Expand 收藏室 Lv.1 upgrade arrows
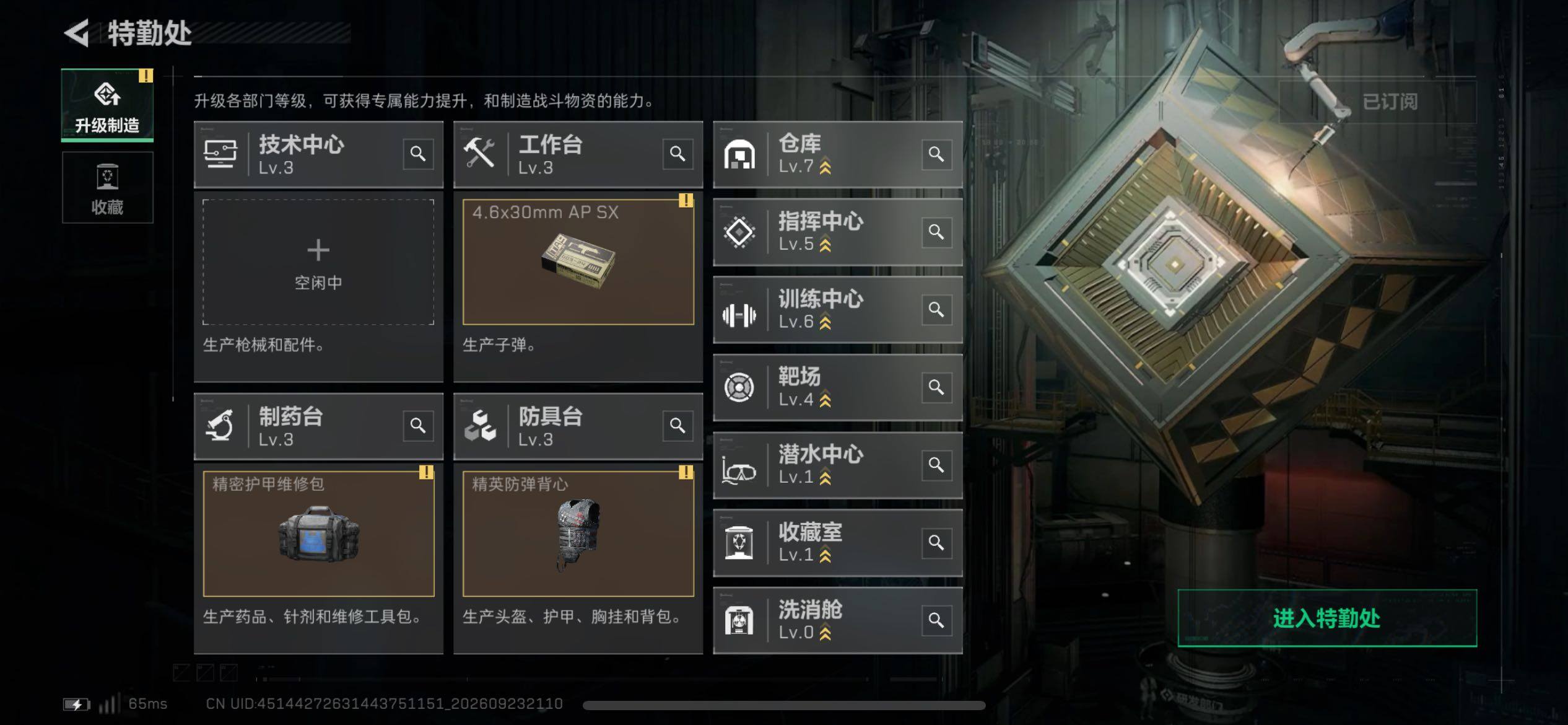This screenshot has height=725, width=1568. coord(825,556)
